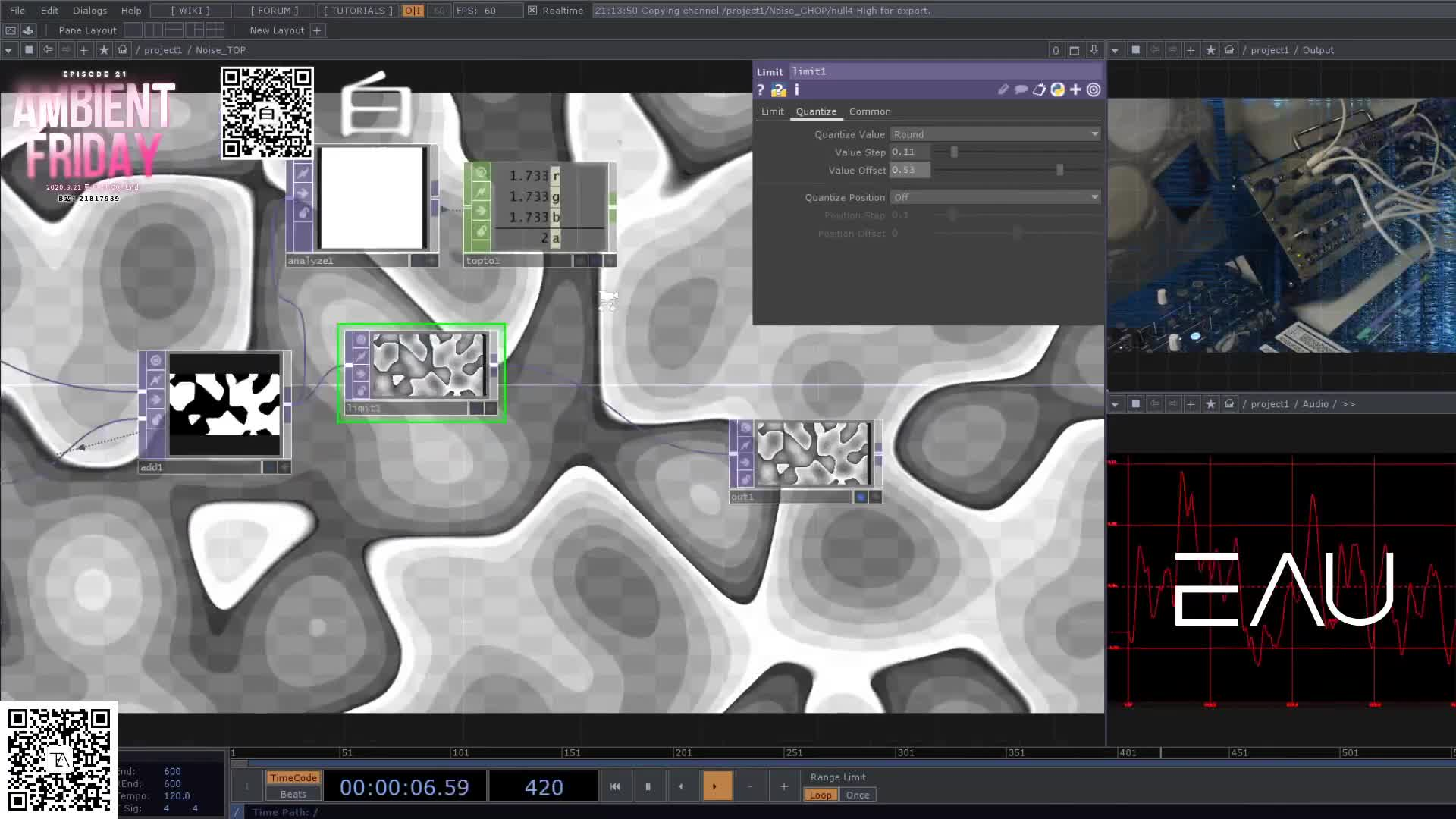Add a new layout with the plus button

tap(317, 30)
